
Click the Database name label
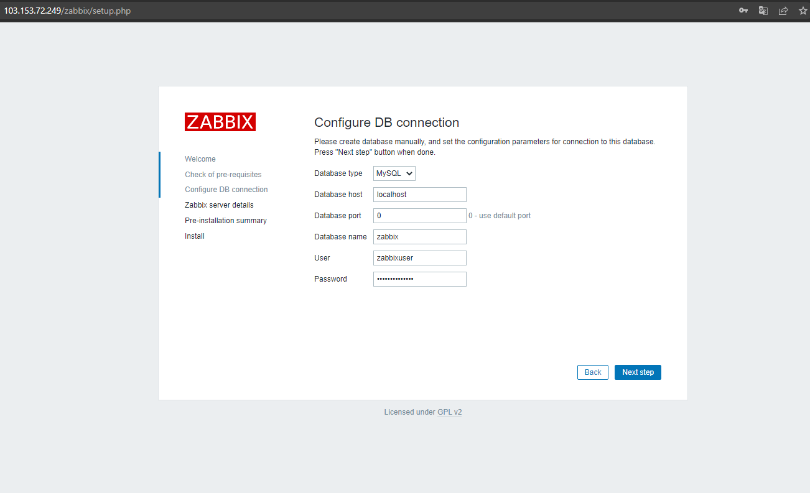coord(340,237)
